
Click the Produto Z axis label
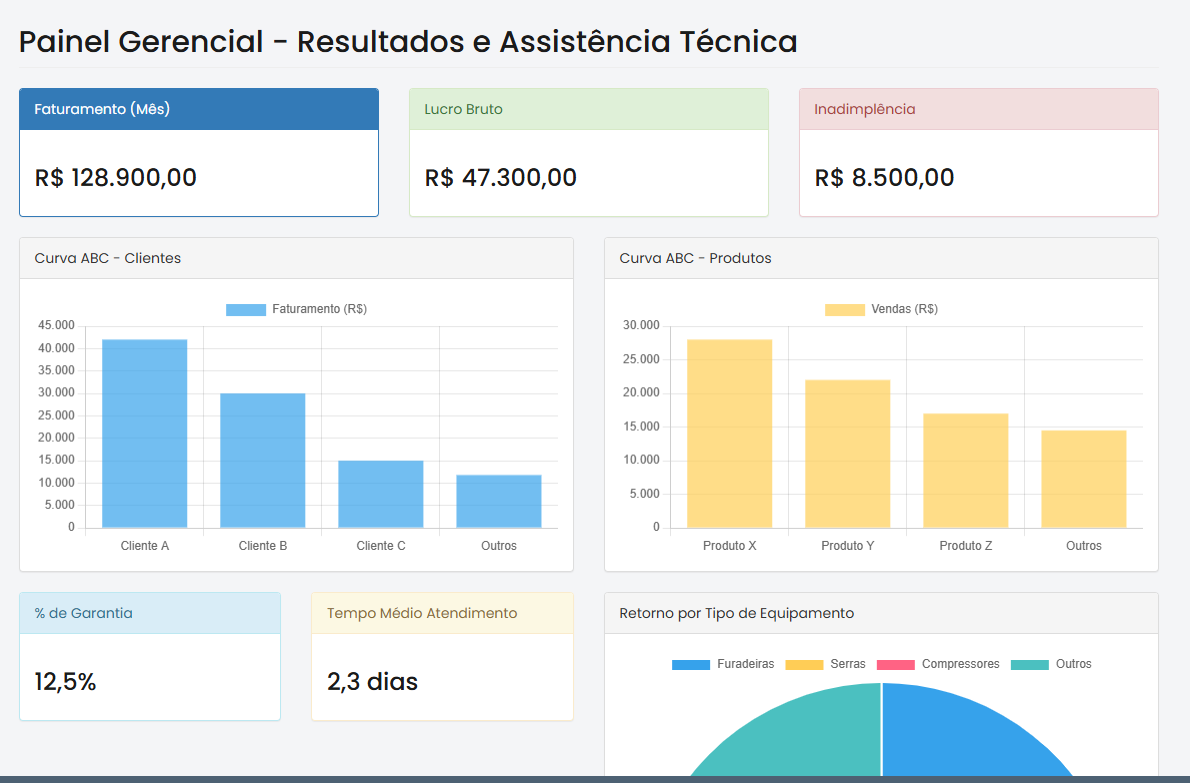click(965, 546)
